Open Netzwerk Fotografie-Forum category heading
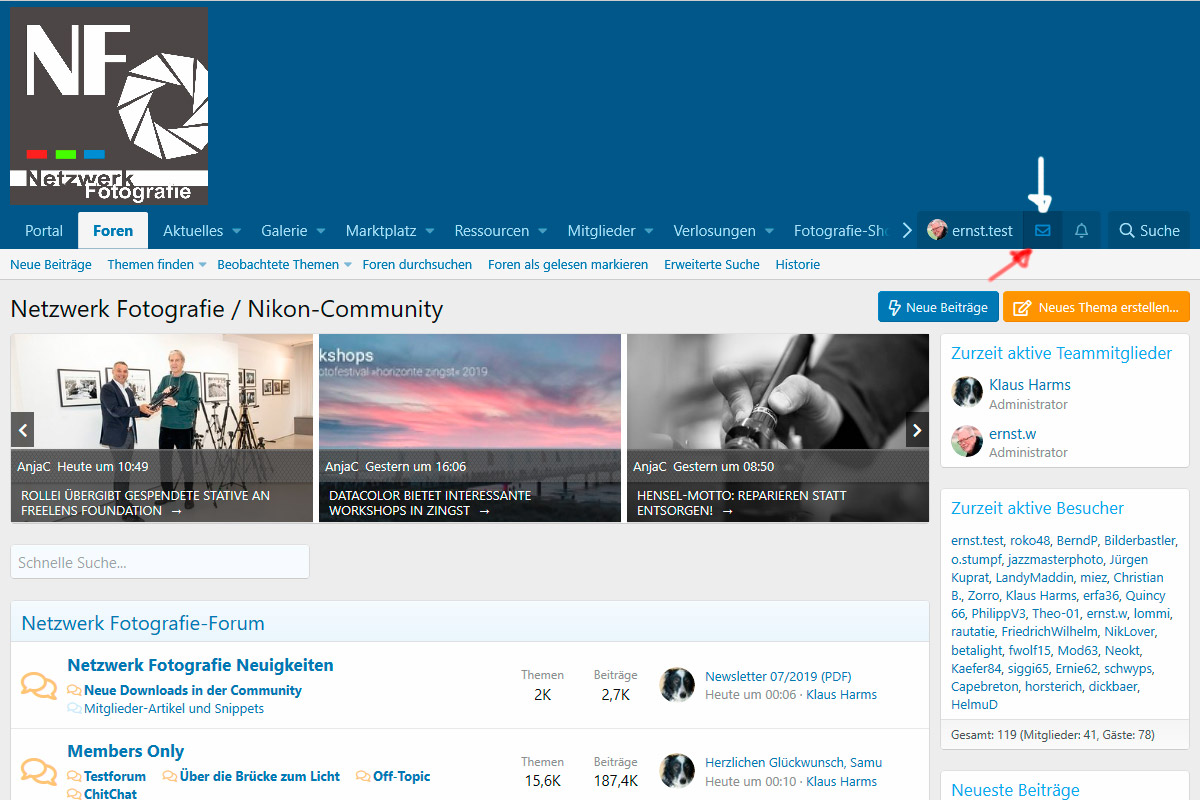The height and width of the screenshot is (800, 1200). [143, 623]
